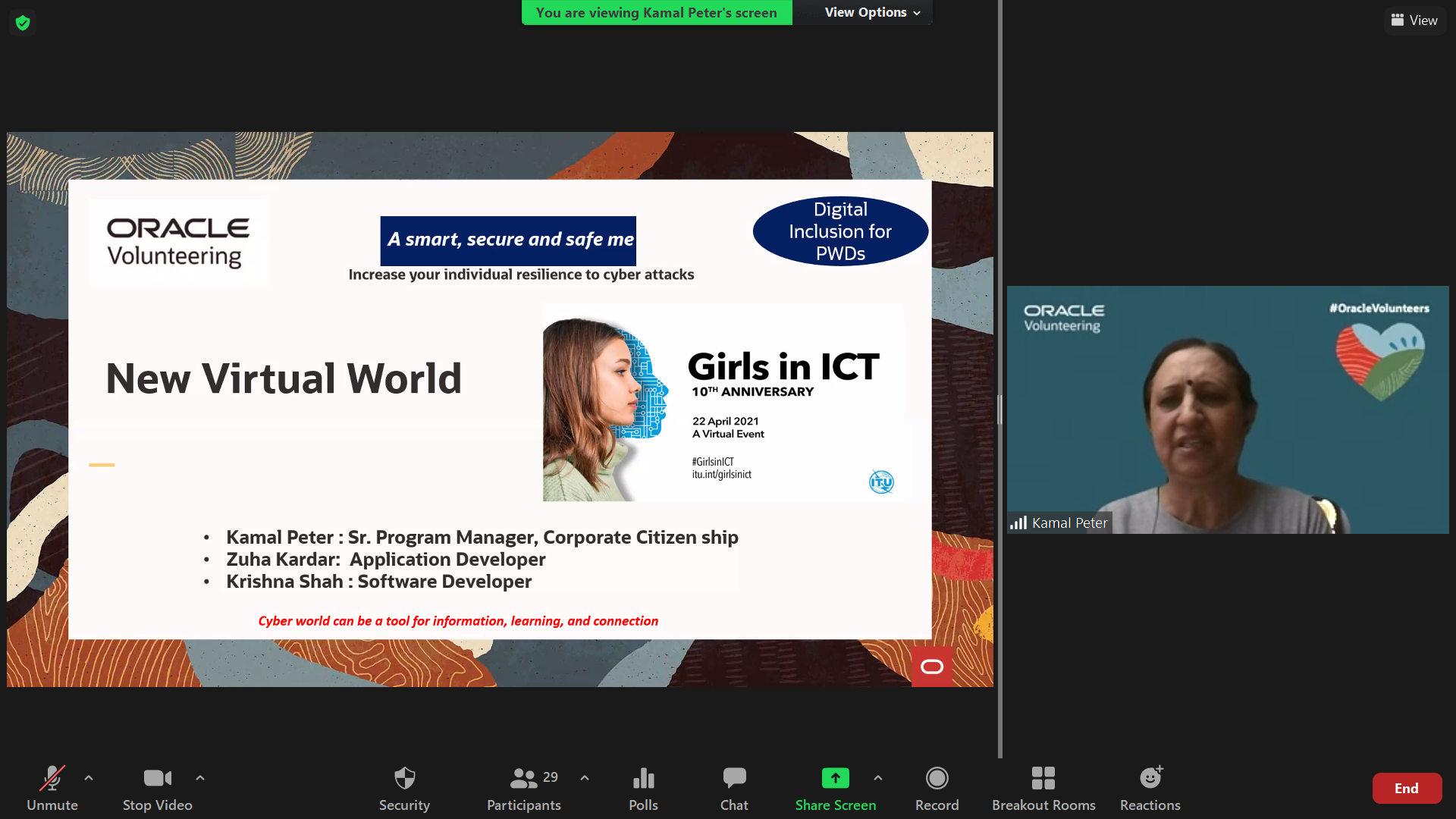
Task: Click the #OracleVolunteers hashtag on video
Action: tap(1379, 308)
